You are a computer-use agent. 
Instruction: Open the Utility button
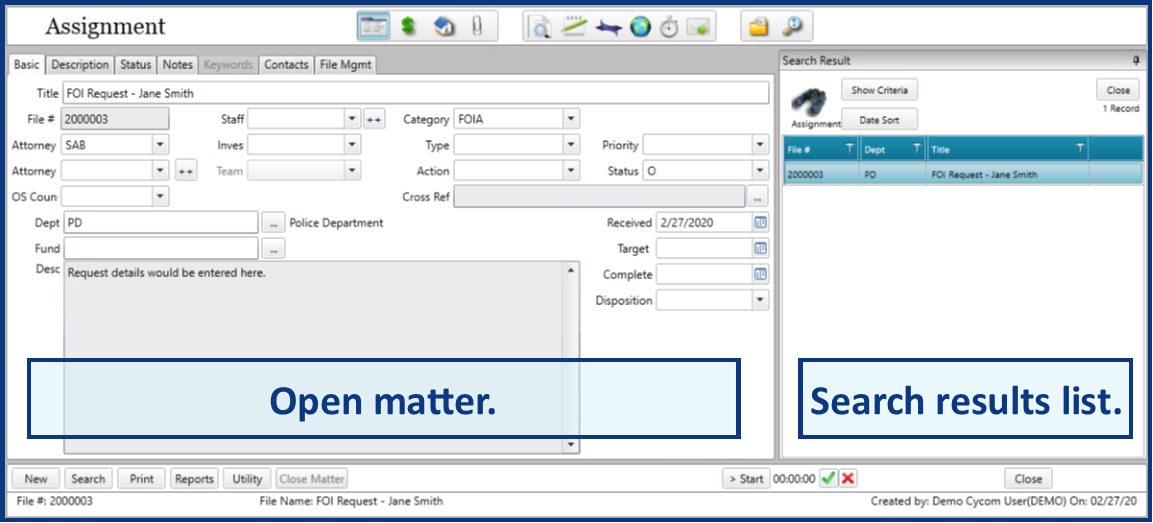click(x=247, y=479)
